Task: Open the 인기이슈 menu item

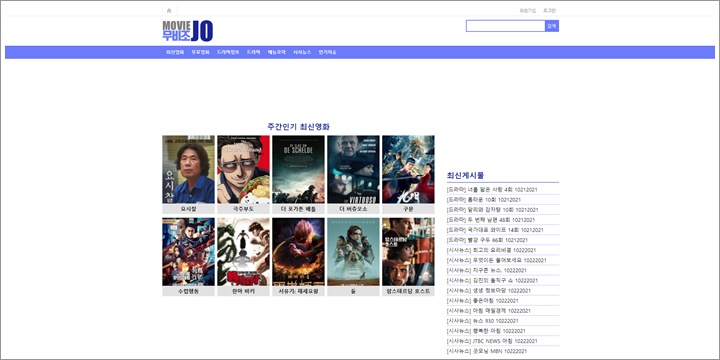Action: (327, 52)
